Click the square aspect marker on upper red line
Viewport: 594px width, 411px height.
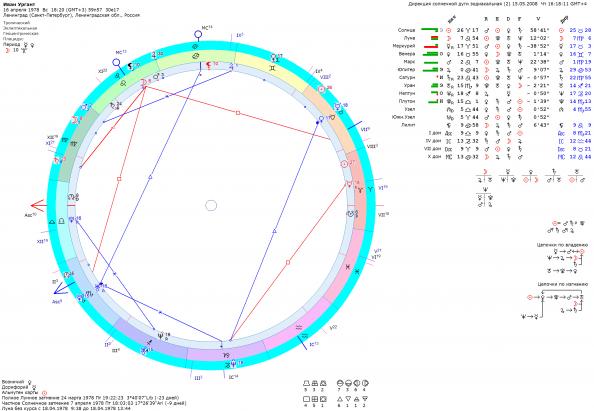(238, 113)
